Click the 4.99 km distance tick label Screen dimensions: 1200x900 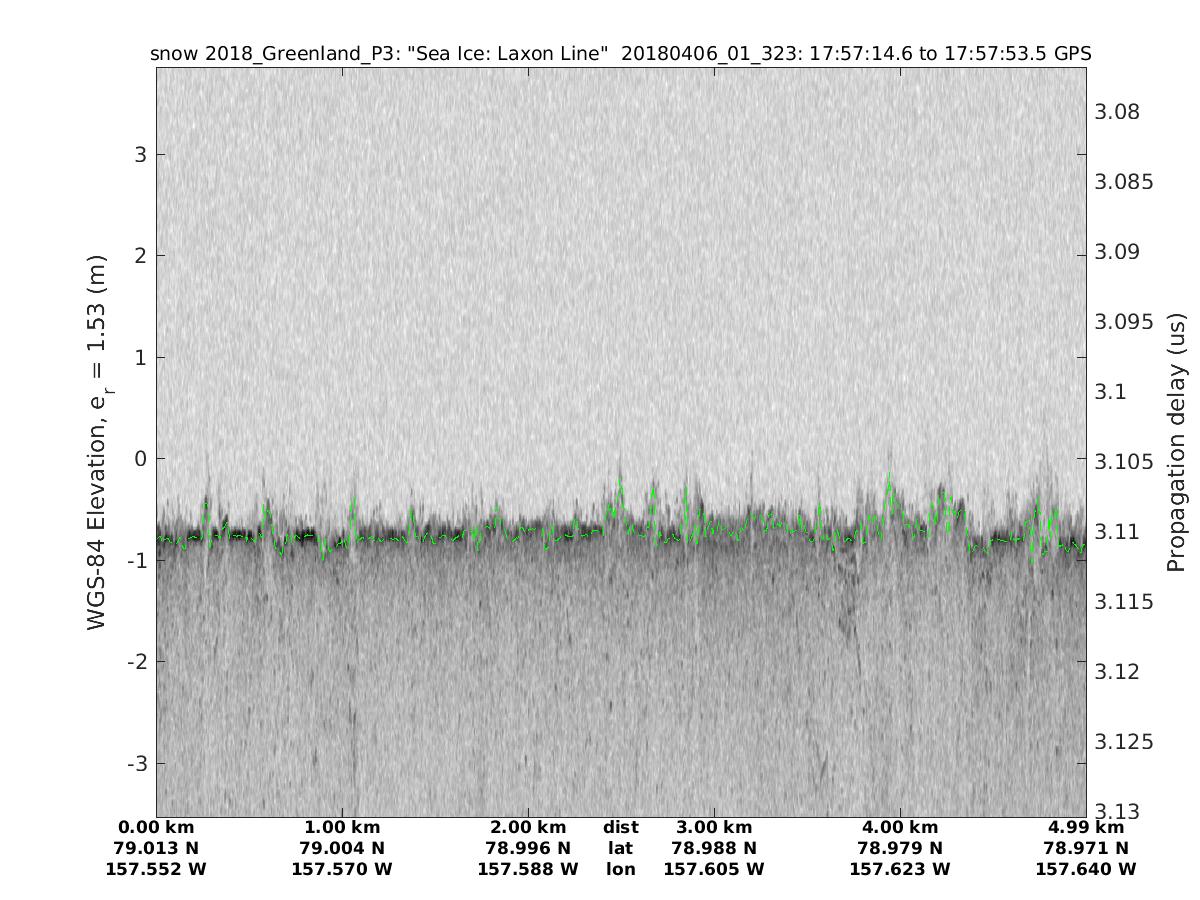(1086, 827)
